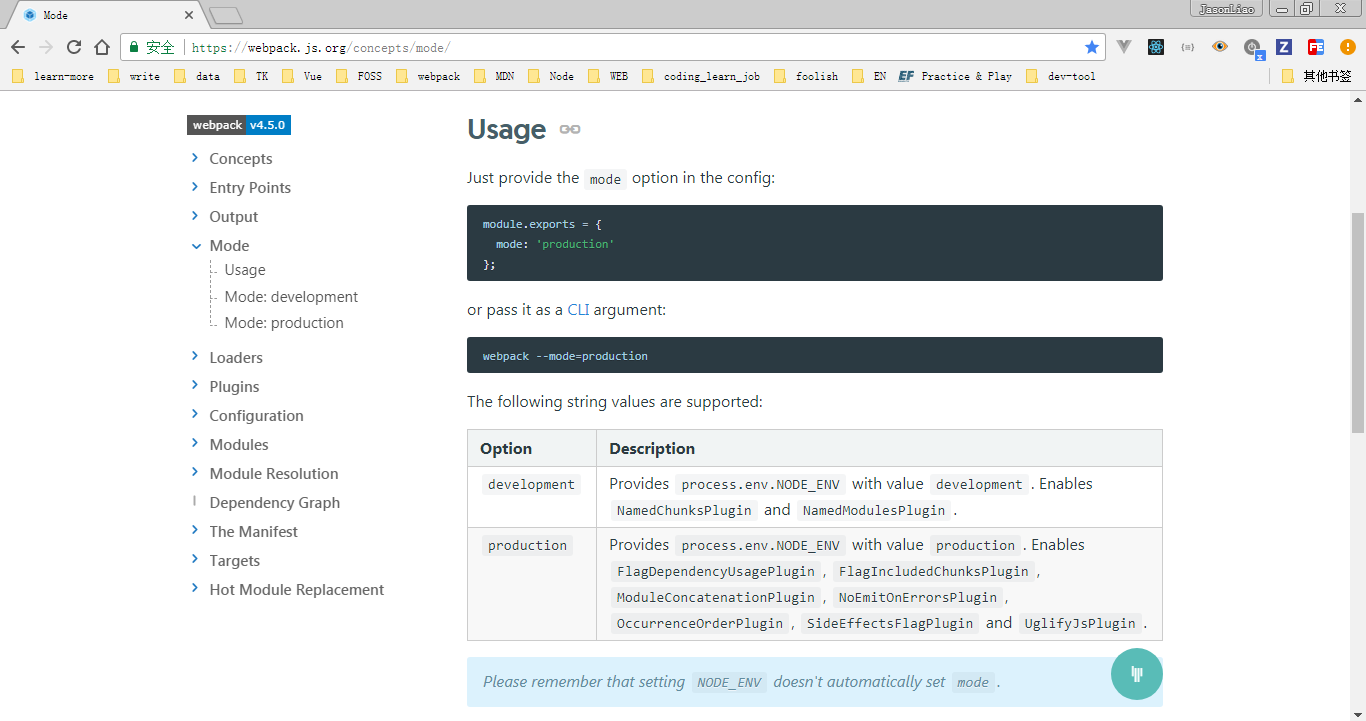Image resolution: width=1366 pixels, height=721 pixels.
Task: Bookmark this page with the star
Action: coord(1092,47)
